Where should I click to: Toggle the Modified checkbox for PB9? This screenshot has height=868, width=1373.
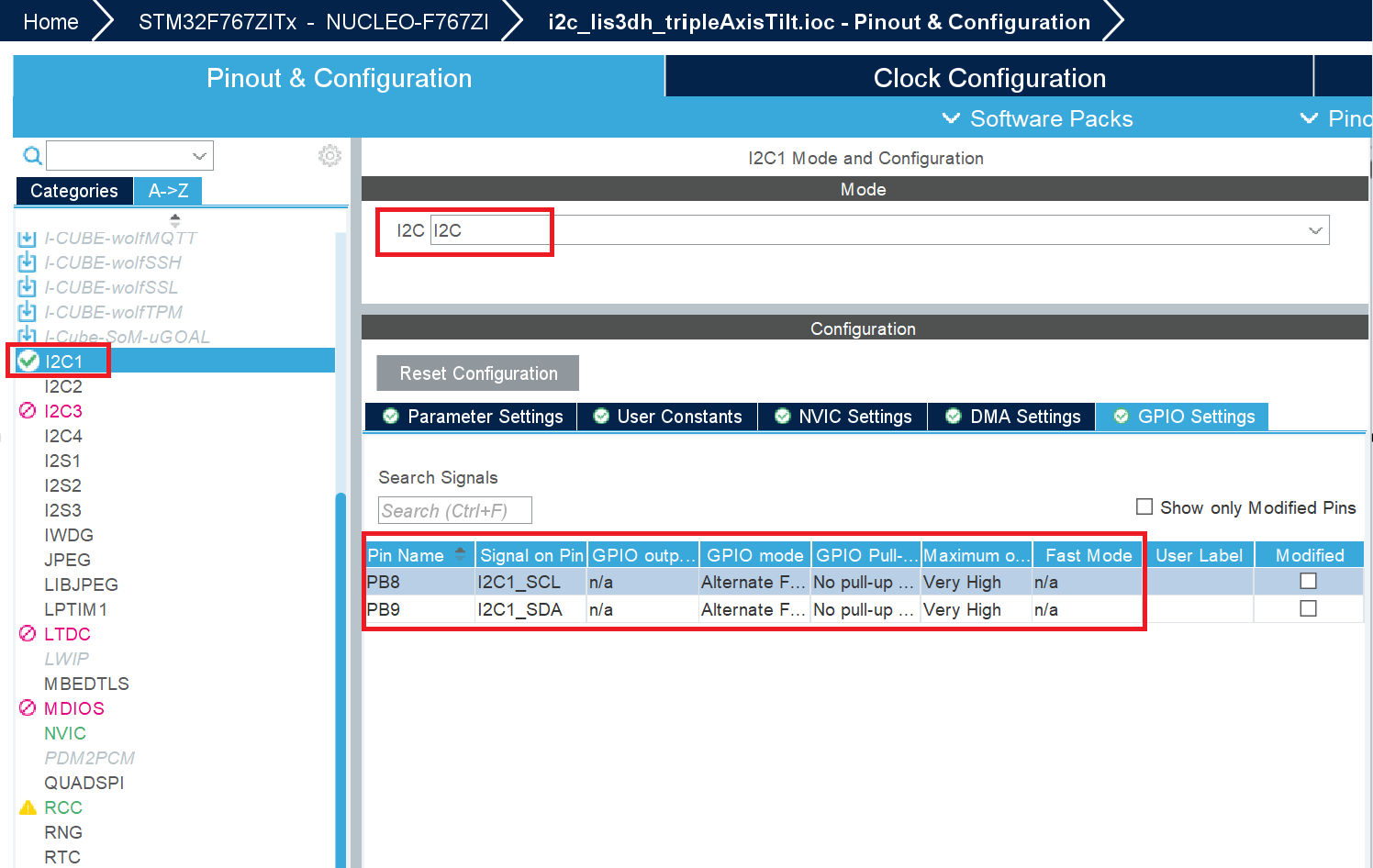click(x=1308, y=608)
